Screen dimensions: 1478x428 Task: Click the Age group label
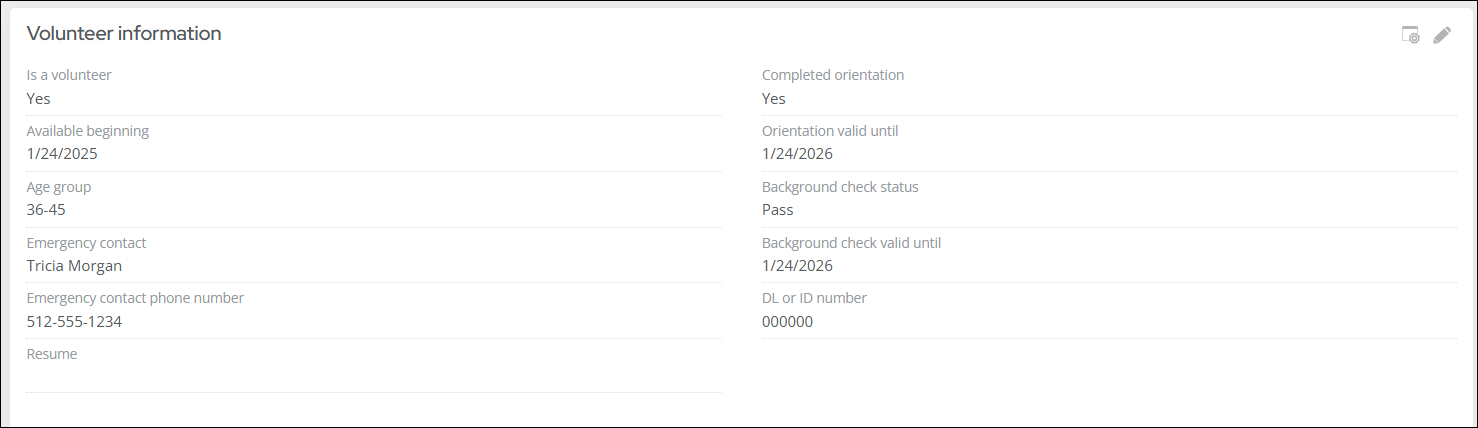pos(59,187)
